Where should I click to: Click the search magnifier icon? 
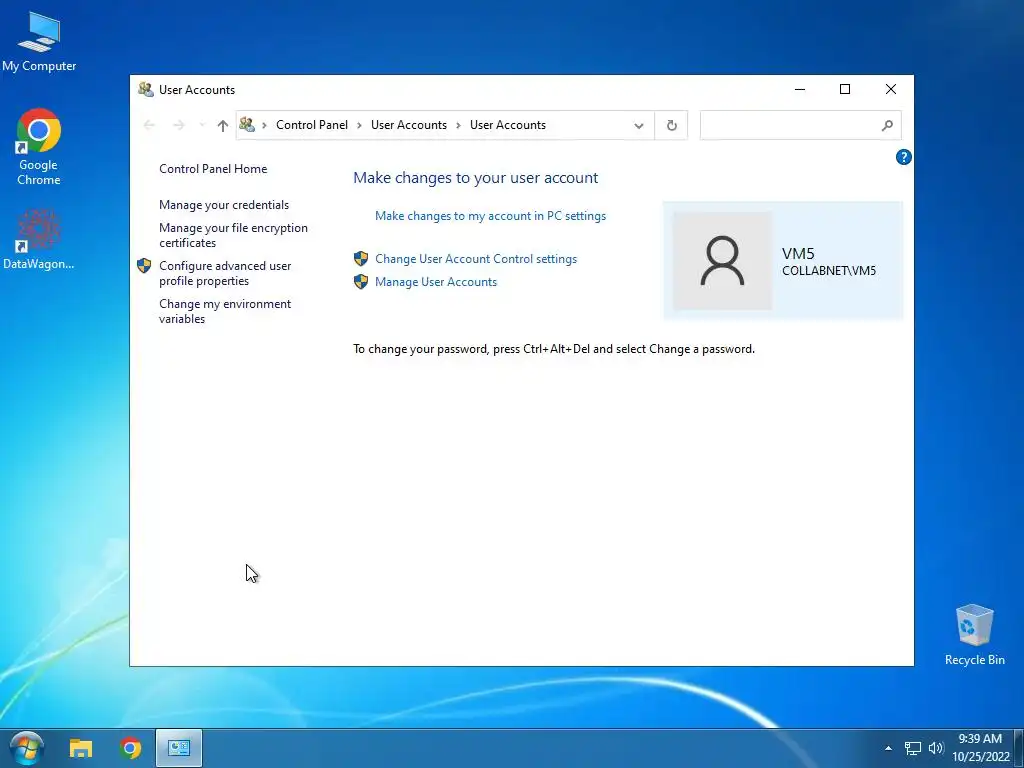(x=887, y=125)
